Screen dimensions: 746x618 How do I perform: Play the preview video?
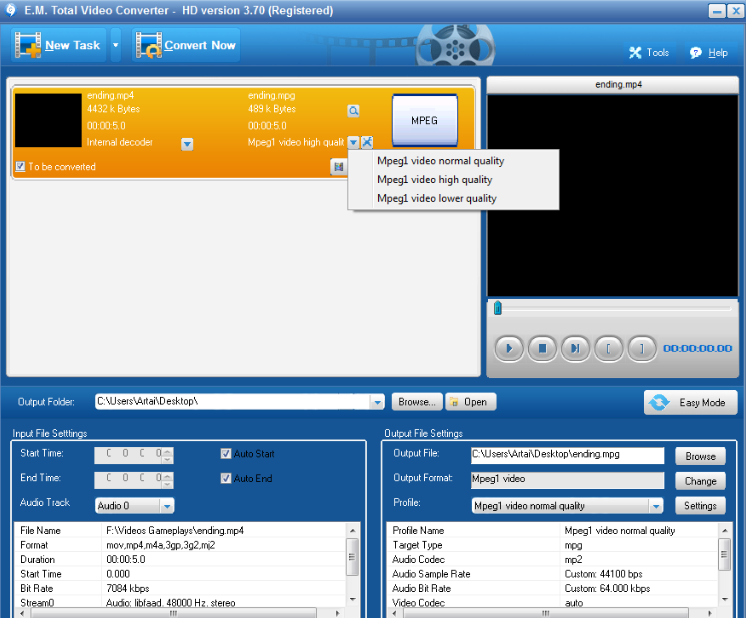click(x=509, y=348)
